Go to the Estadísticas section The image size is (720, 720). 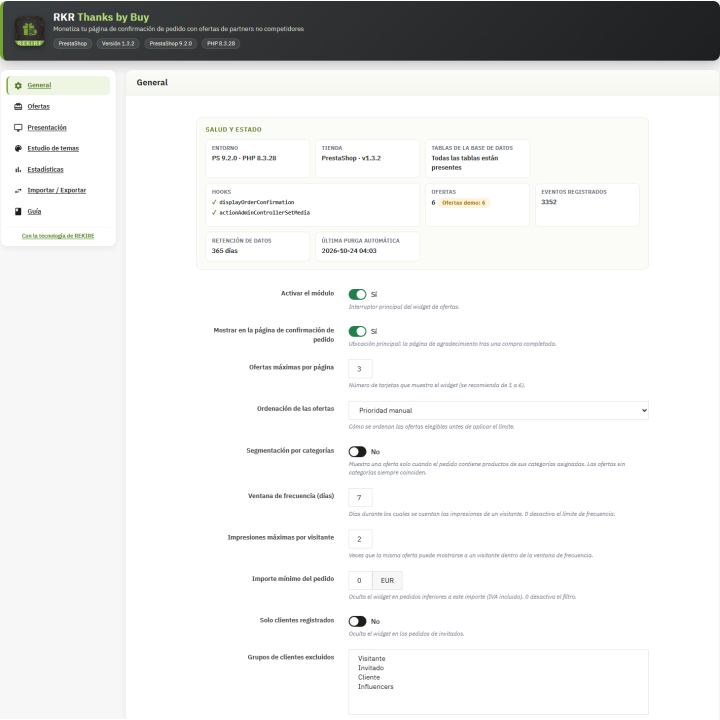tap(45, 169)
